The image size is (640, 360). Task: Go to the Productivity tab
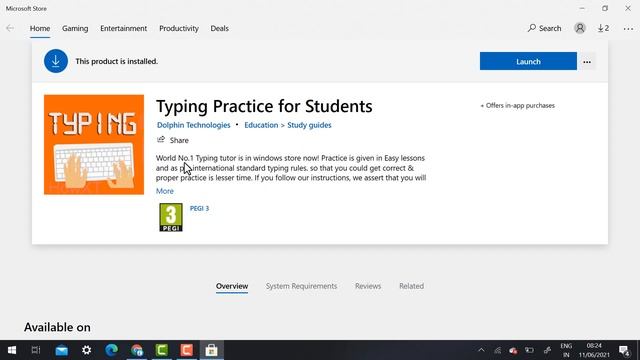coord(179,28)
